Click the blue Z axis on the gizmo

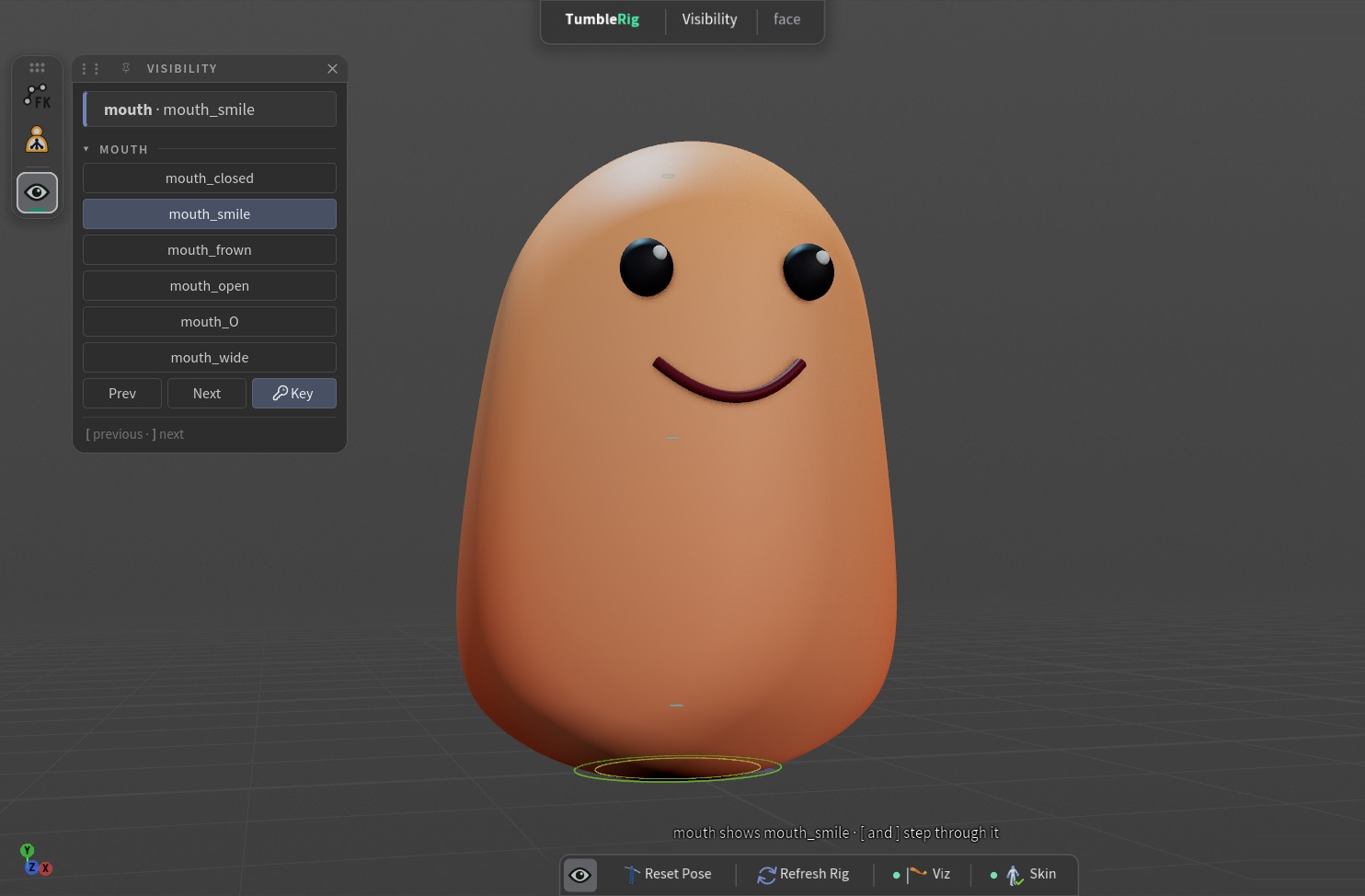32,867
